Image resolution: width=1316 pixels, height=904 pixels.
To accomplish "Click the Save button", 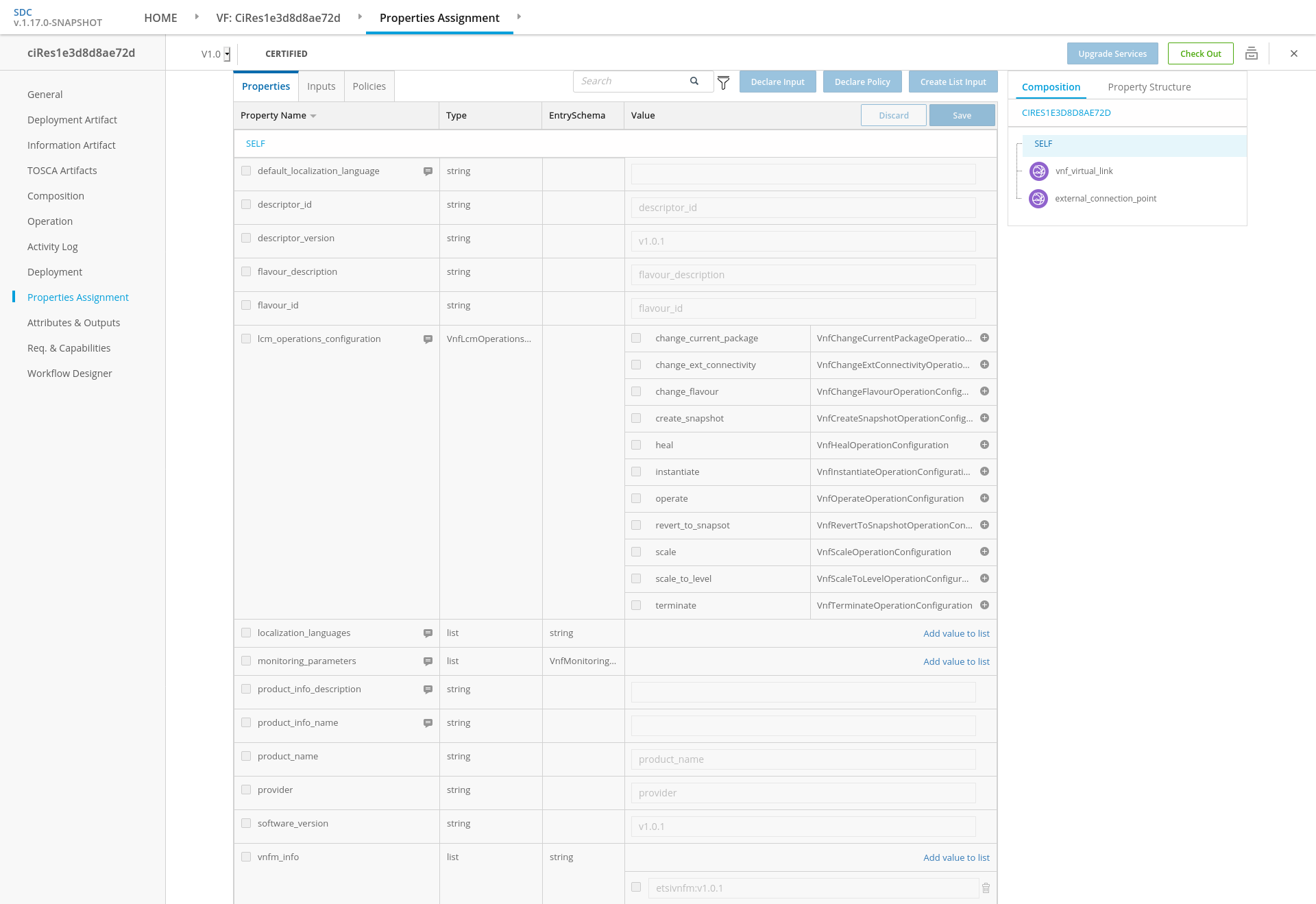I will point(962,115).
